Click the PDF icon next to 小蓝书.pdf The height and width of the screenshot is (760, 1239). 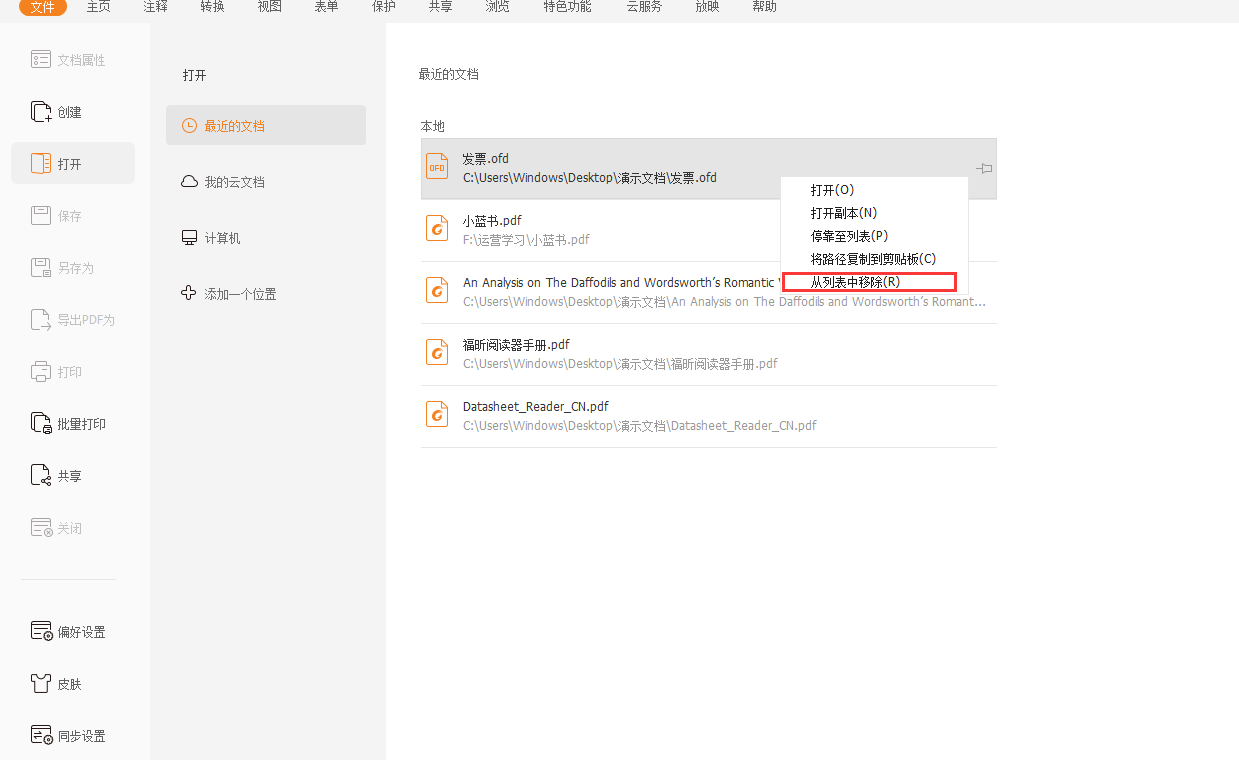[x=437, y=230]
